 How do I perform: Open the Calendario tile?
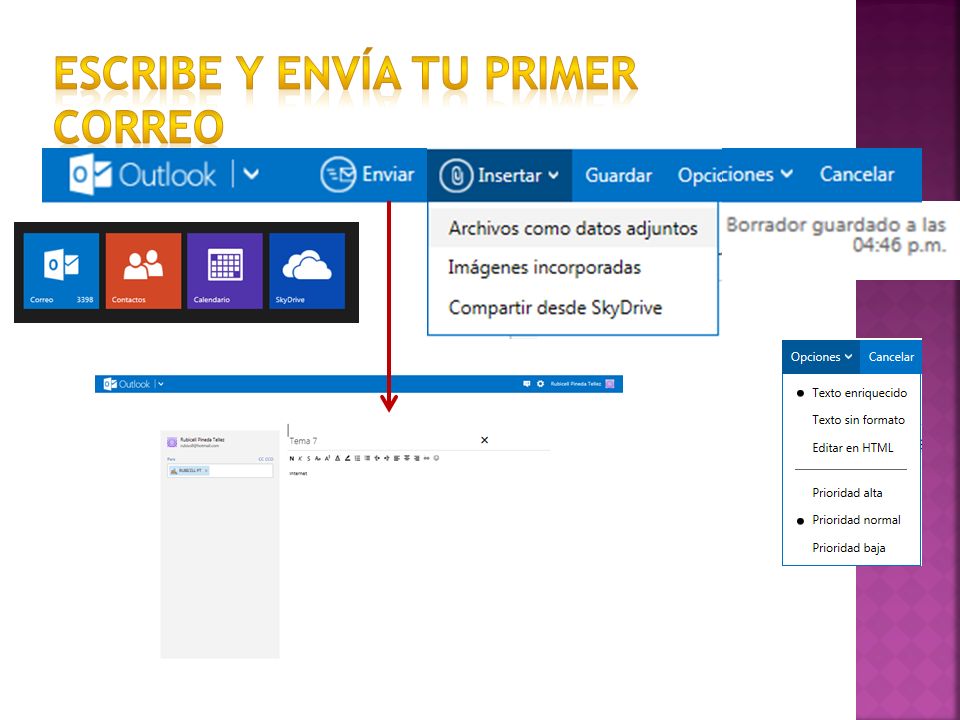[x=225, y=271]
